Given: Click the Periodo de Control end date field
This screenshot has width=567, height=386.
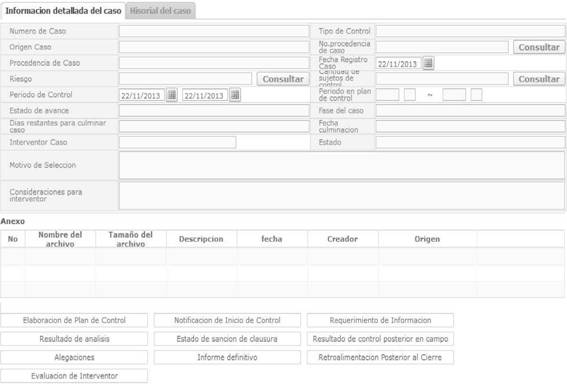Looking at the screenshot, I should coord(205,96).
